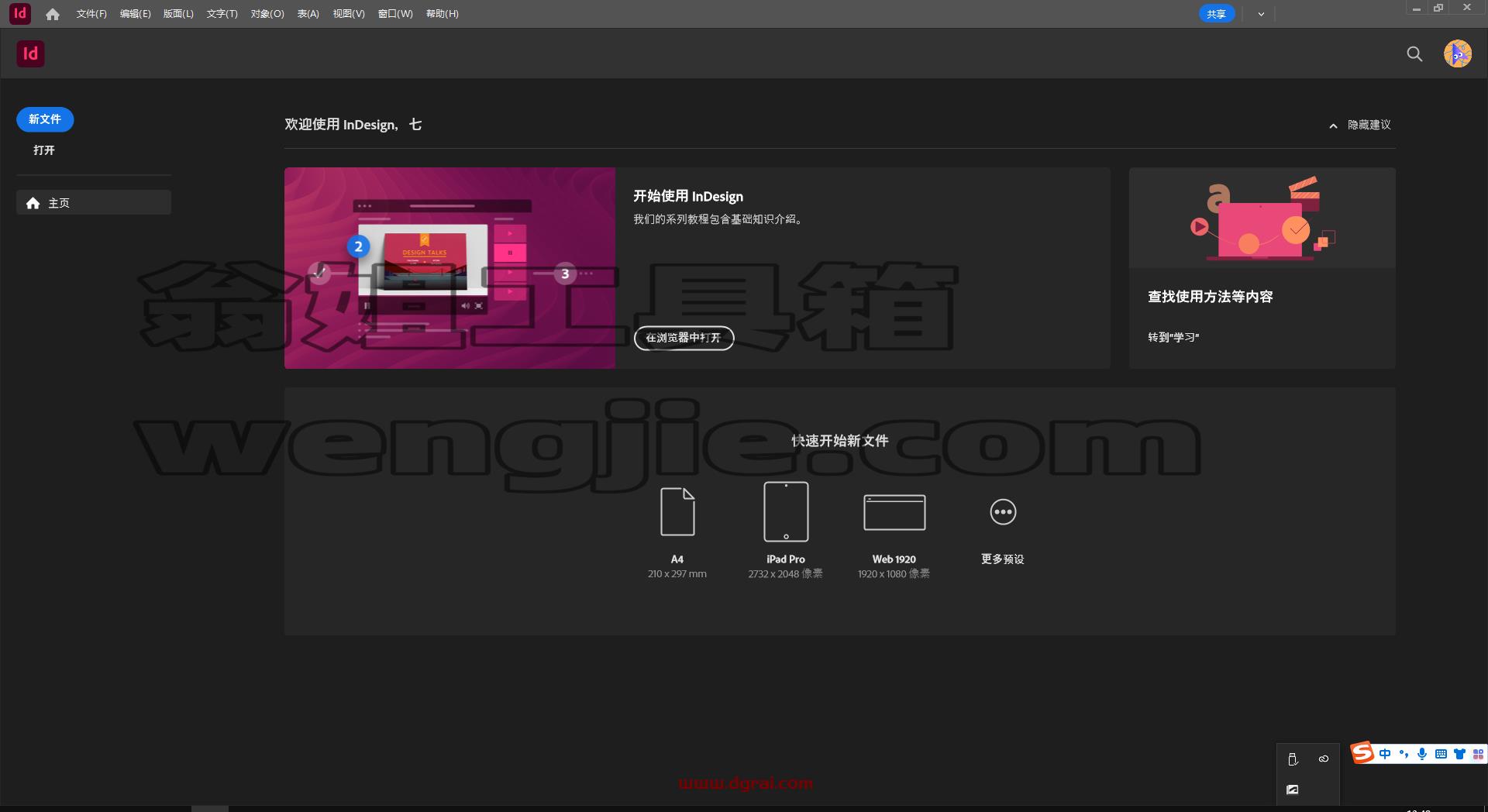
Task: Expand the workspace dropdown arrow next to 共享
Action: (1261, 14)
